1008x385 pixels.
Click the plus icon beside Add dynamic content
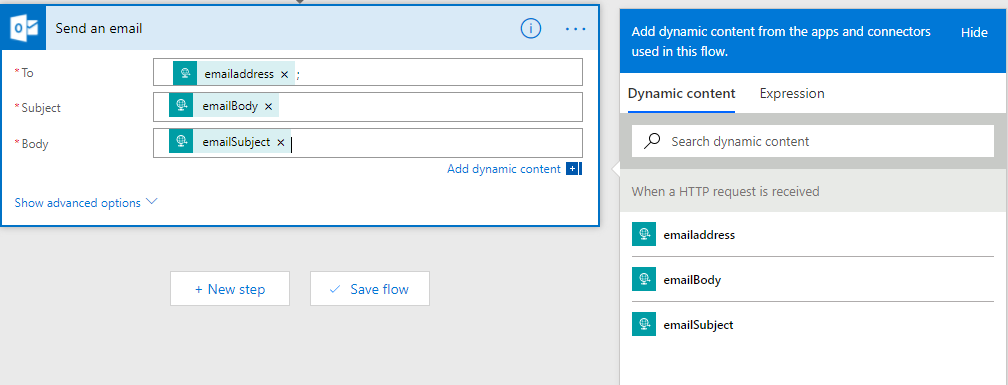pyautogui.click(x=573, y=169)
